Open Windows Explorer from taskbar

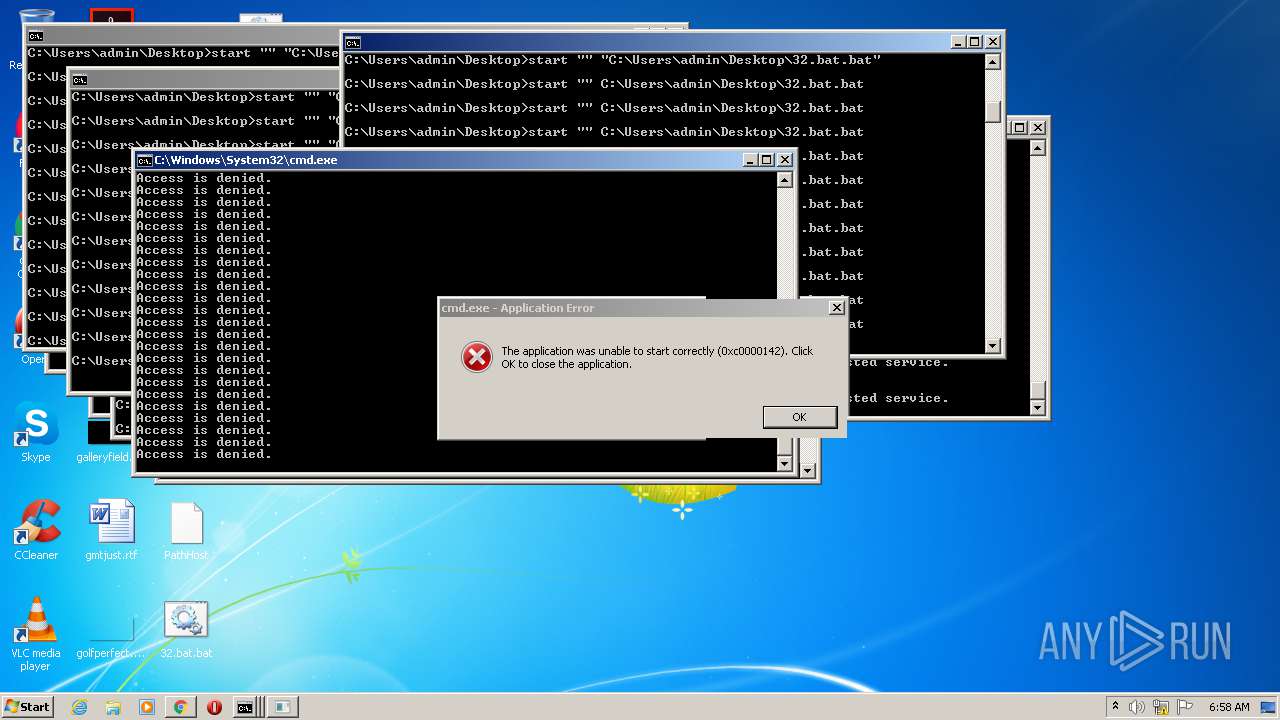113,707
